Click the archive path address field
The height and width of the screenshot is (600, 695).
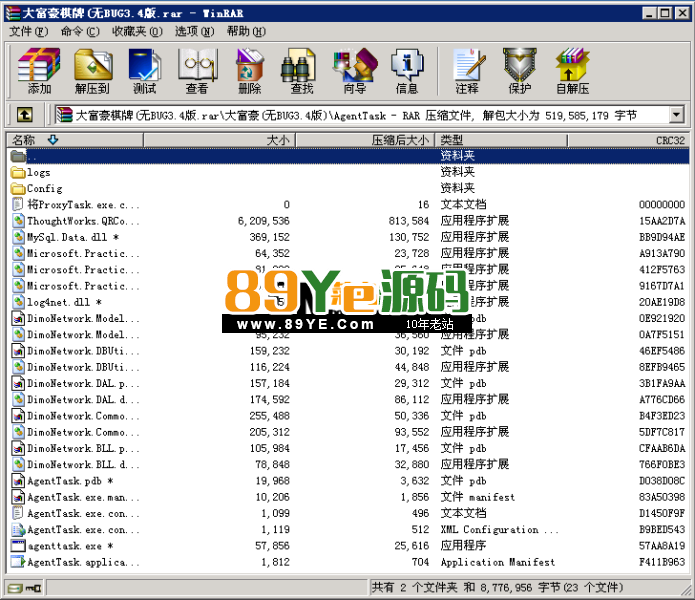pyautogui.click(x=361, y=115)
